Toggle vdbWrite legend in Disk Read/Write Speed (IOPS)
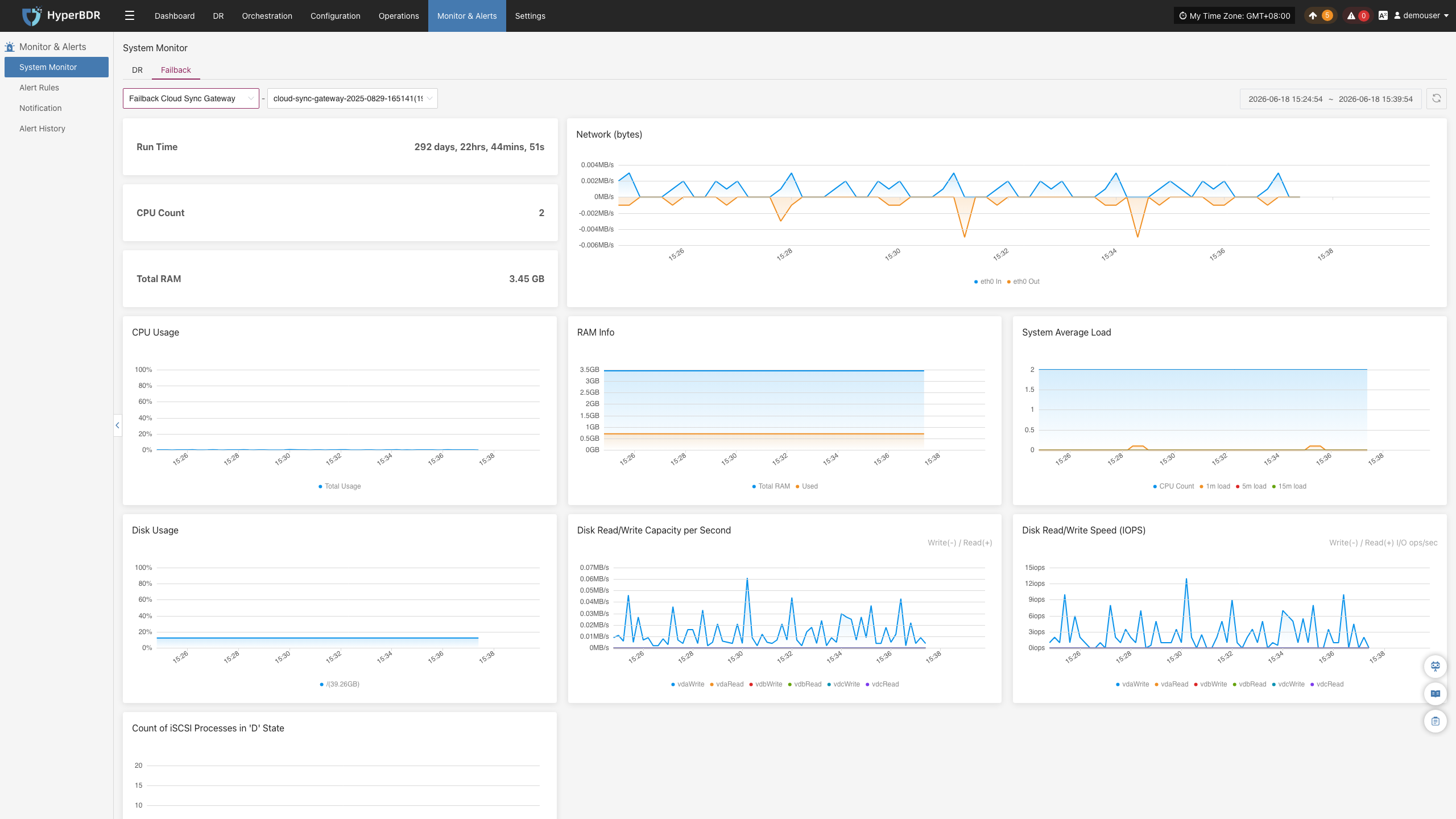This screenshot has width=1456, height=819. [x=1210, y=684]
